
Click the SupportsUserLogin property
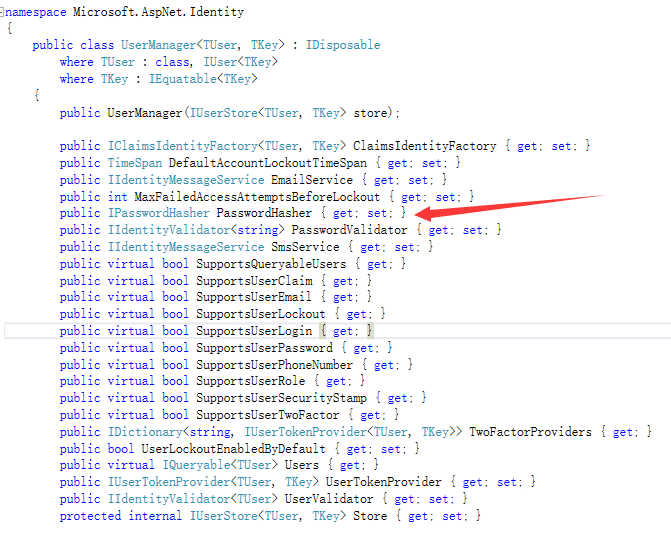(254, 331)
